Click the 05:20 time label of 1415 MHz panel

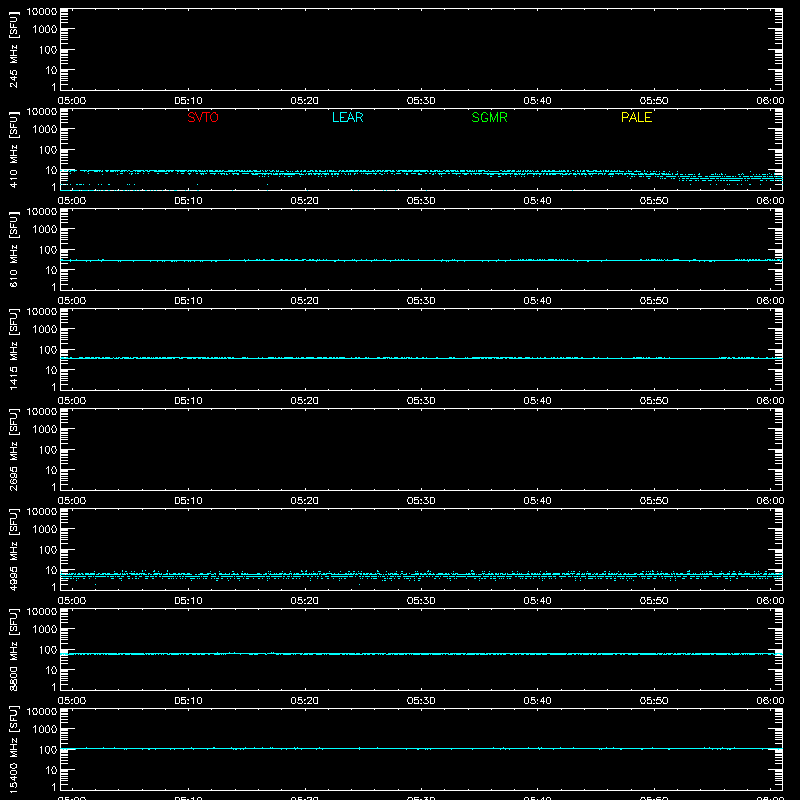click(x=305, y=401)
